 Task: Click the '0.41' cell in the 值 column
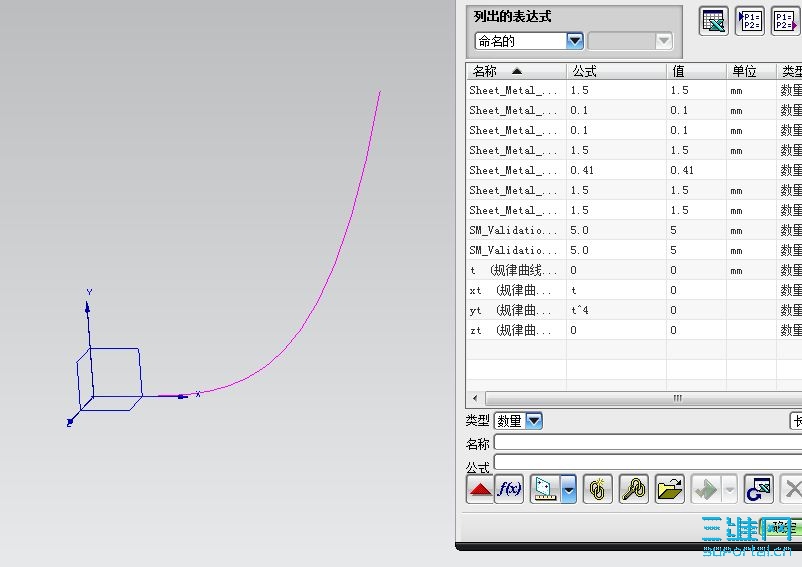(x=697, y=170)
